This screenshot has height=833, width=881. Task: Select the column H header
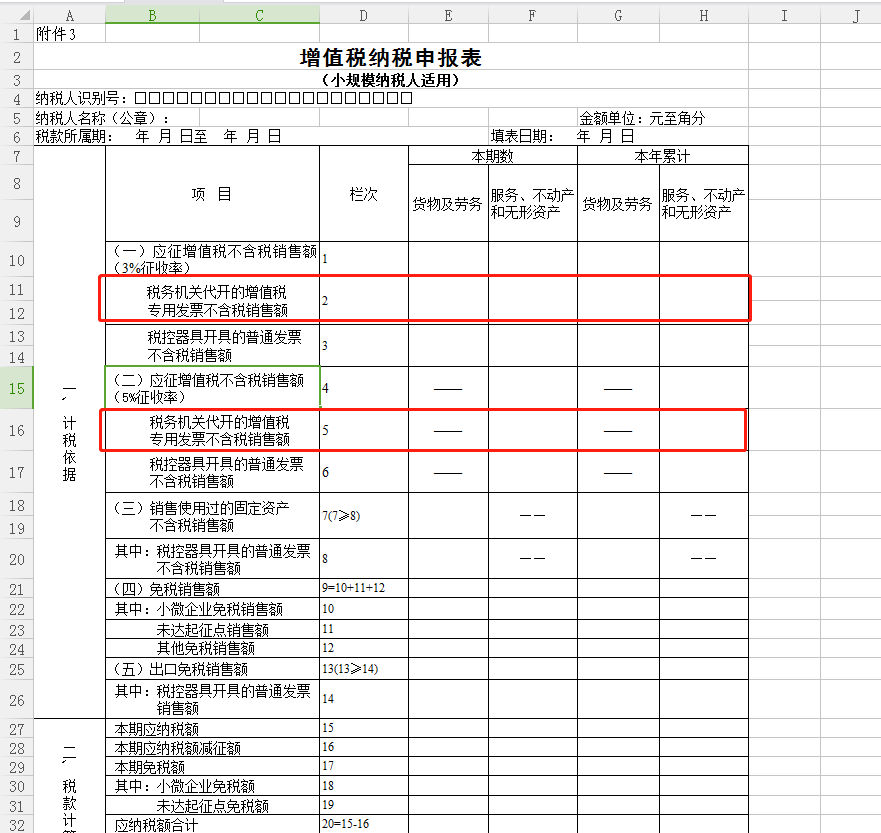pos(703,15)
